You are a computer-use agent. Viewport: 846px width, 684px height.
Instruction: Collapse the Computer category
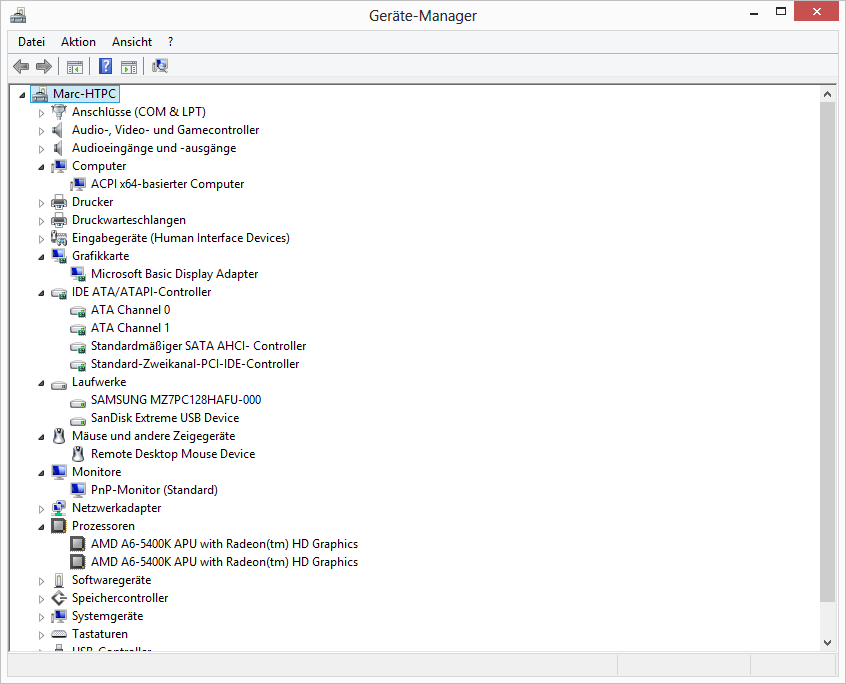point(42,167)
